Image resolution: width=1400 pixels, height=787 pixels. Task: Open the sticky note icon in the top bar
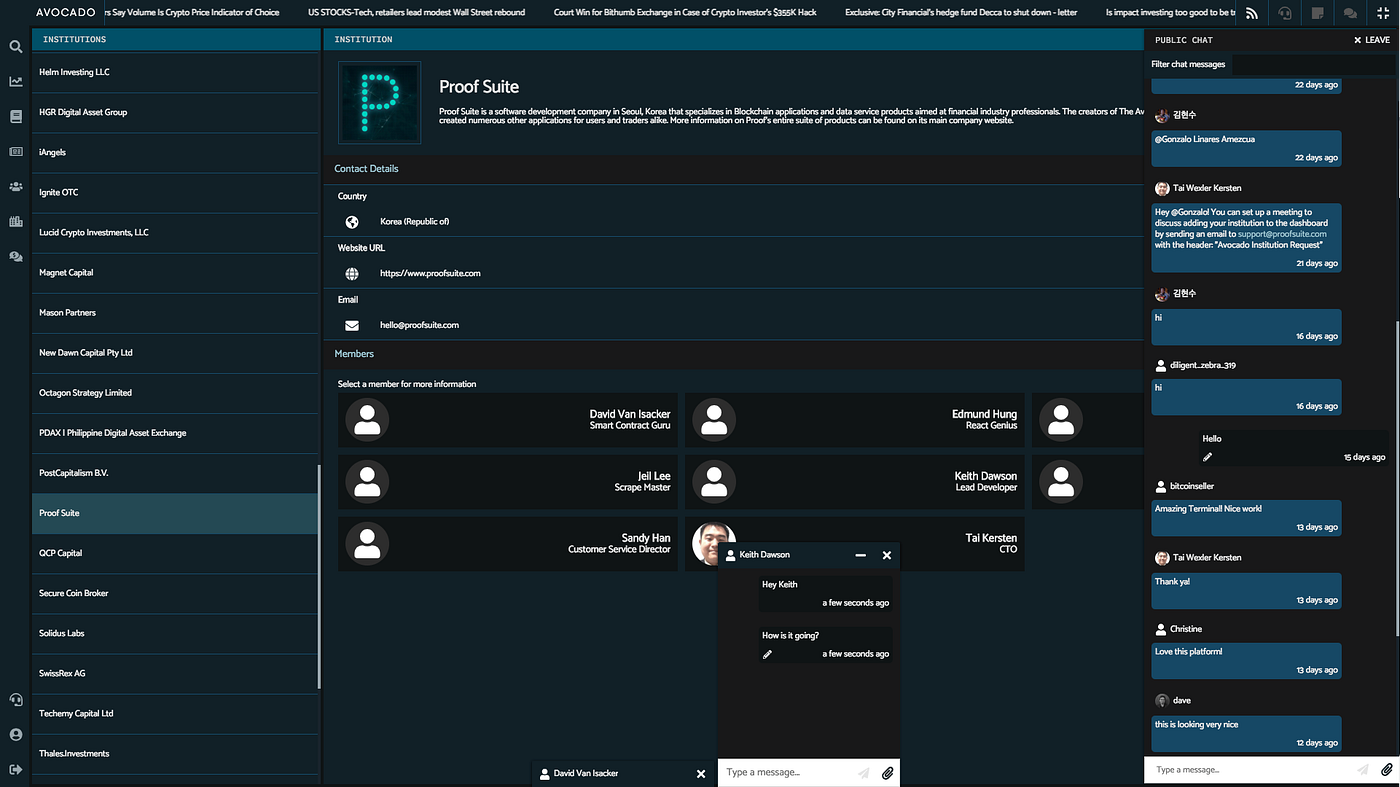pyautogui.click(x=1318, y=13)
